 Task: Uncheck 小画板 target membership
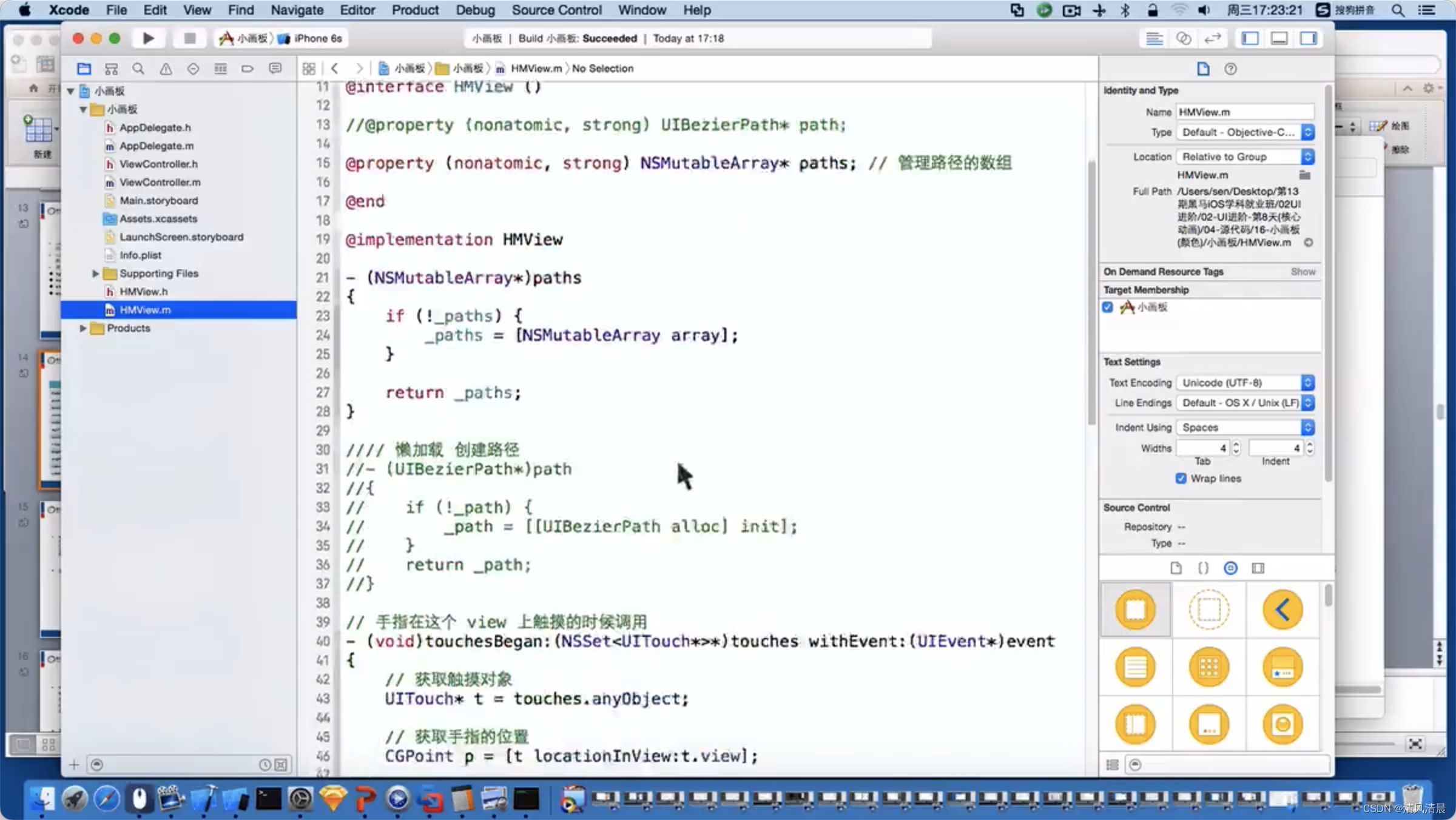click(x=1108, y=307)
